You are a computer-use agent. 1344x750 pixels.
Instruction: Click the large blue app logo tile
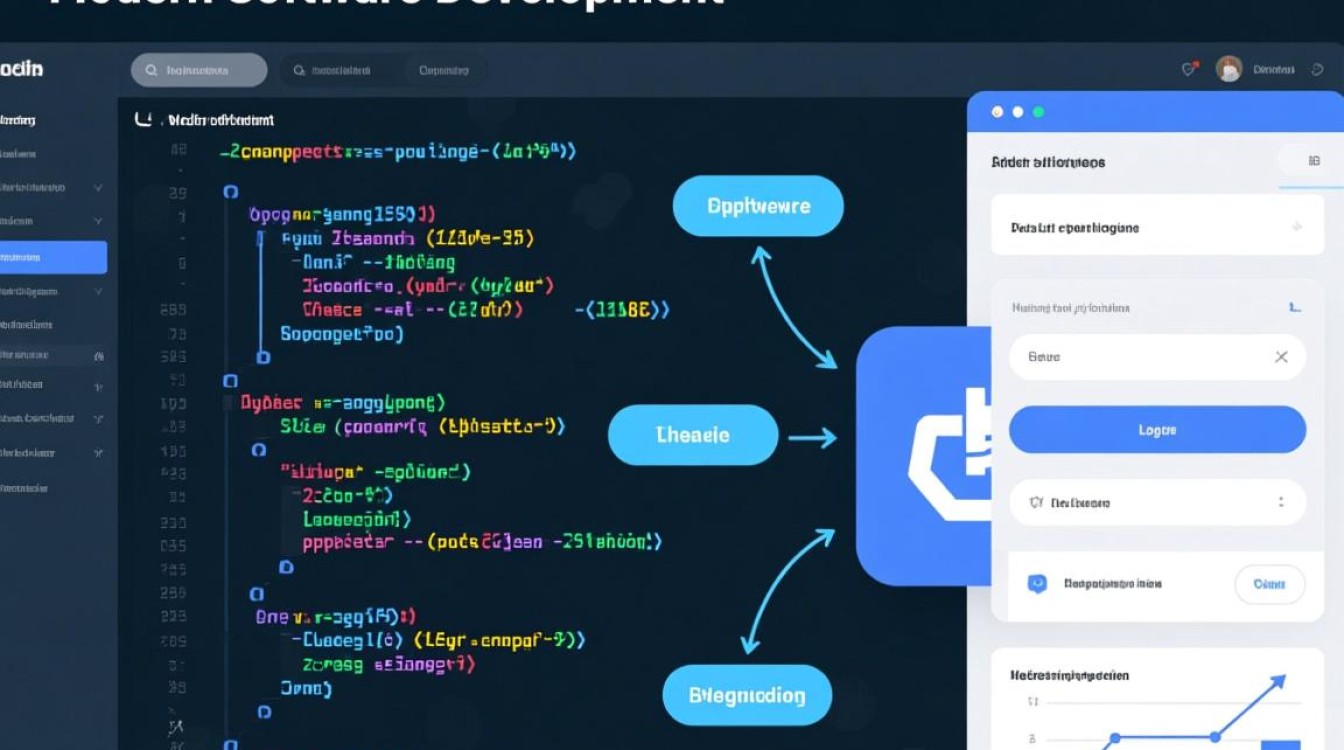coord(920,456)
